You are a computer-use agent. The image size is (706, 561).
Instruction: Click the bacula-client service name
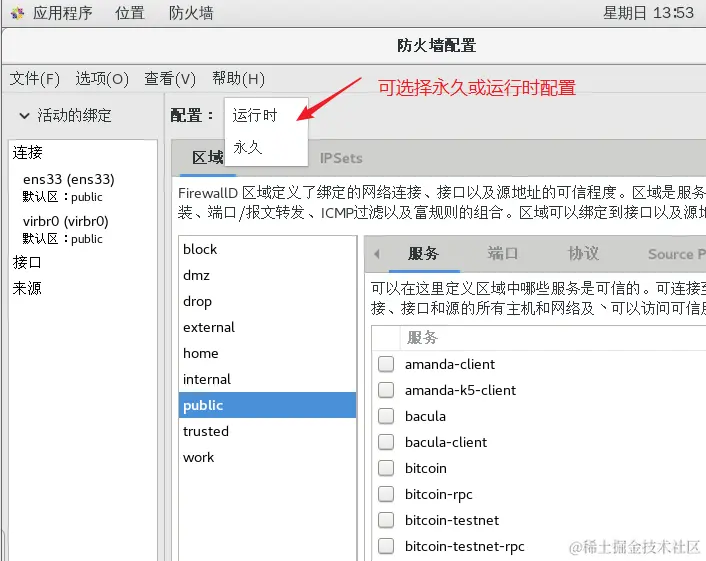[x=446, y=442]
